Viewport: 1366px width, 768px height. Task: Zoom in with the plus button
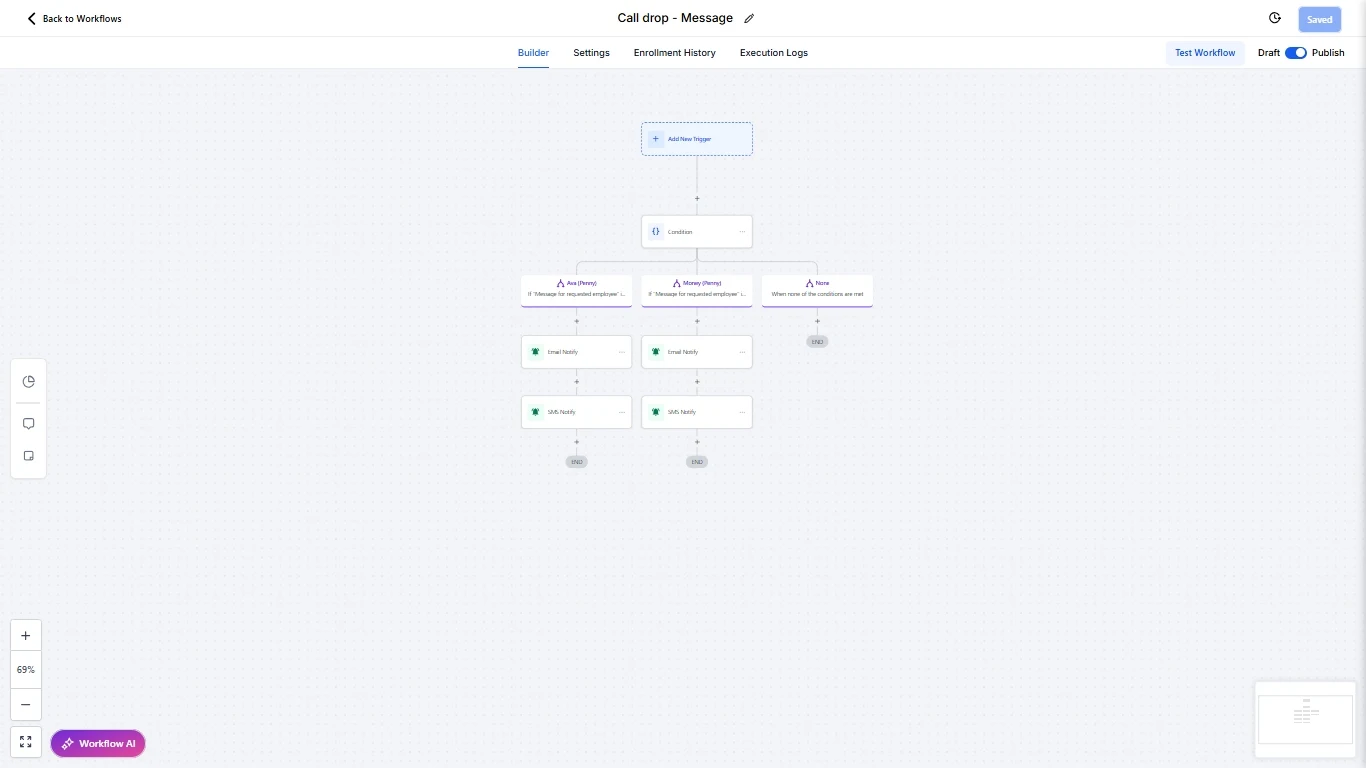coord(26,636)
